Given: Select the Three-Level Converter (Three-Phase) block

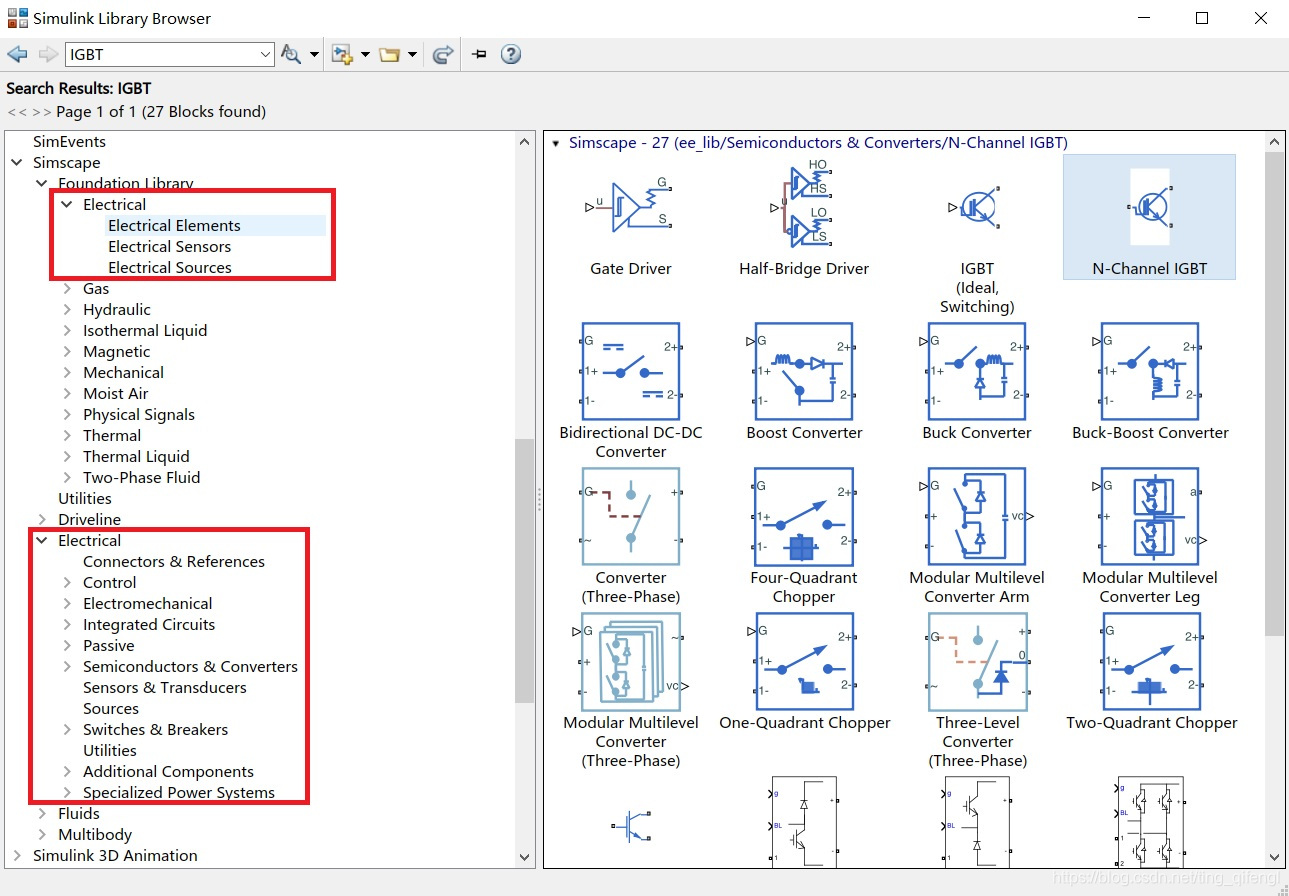Looking at the screenshot, I should (x=977, y=690).
